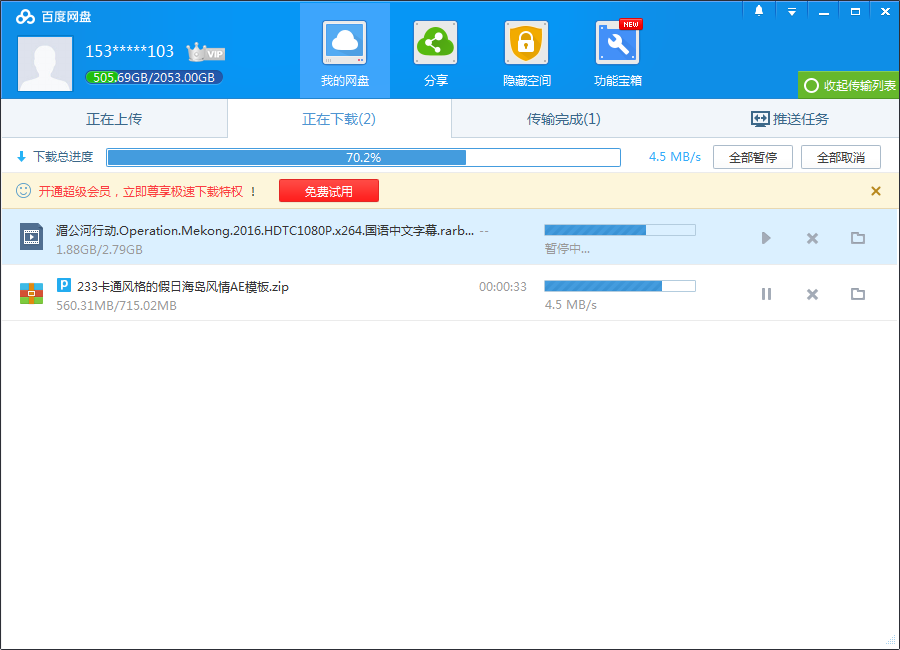
Task: Click progress bar of 湄公河行动 download
Action: click(620, 230)
